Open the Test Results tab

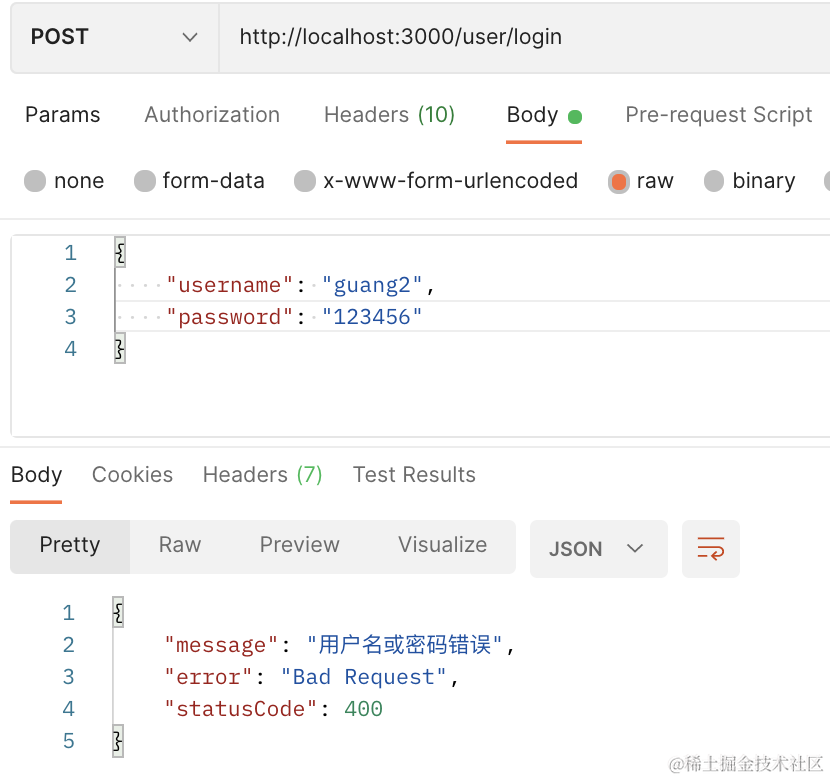click(x=414, y=475)
